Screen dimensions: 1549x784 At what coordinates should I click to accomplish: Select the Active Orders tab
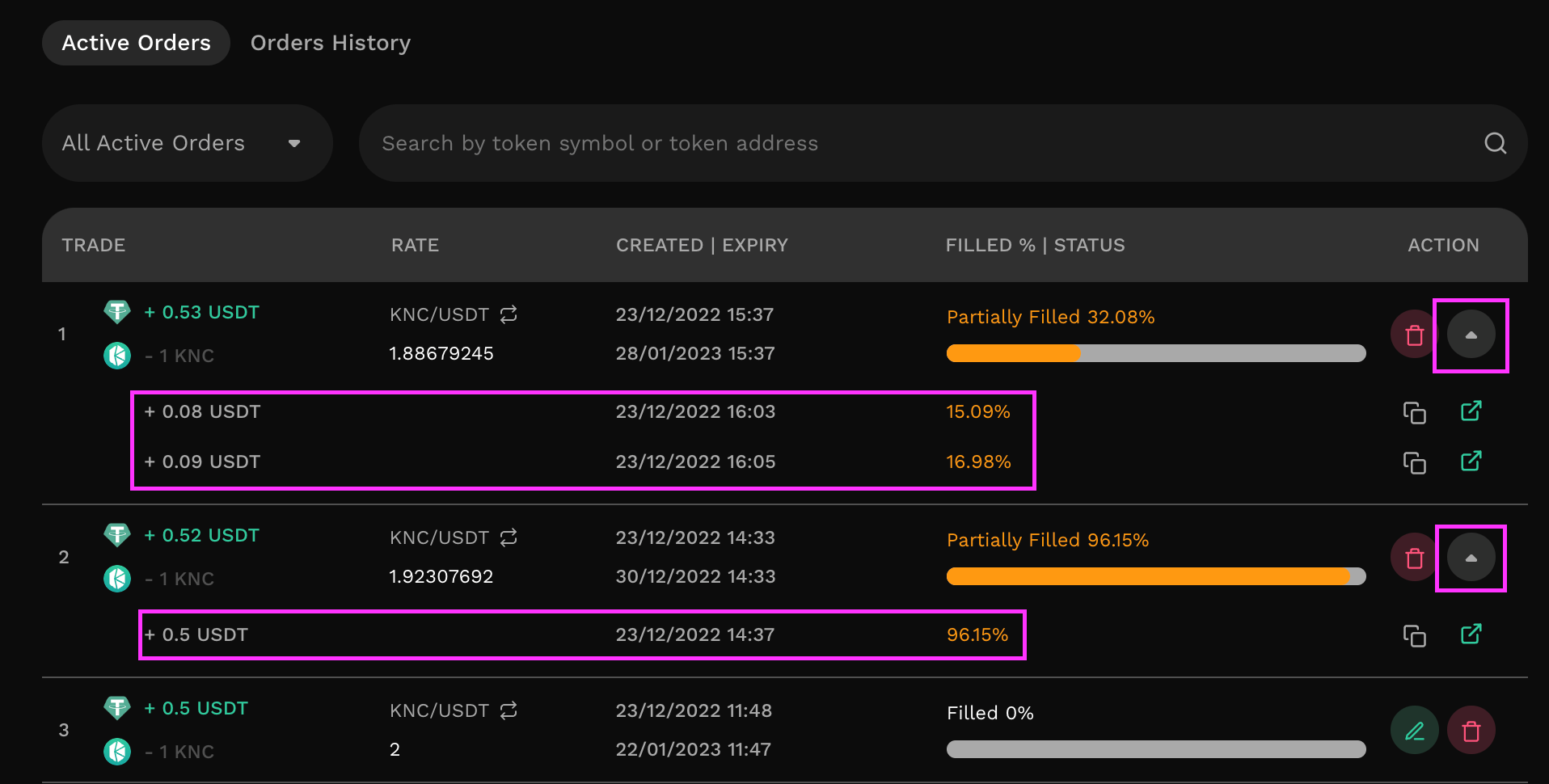[136, 43]
